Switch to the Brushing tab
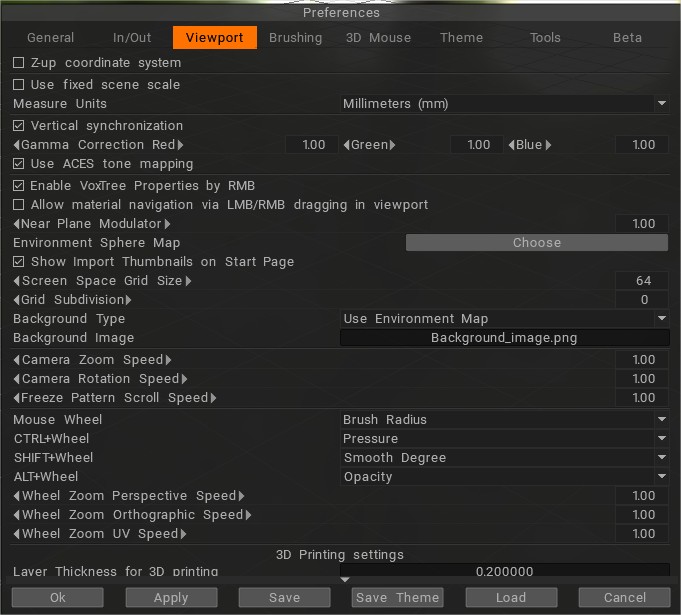Image resolution: width=681 pixels, height=615 pixels. pos(295,38)
